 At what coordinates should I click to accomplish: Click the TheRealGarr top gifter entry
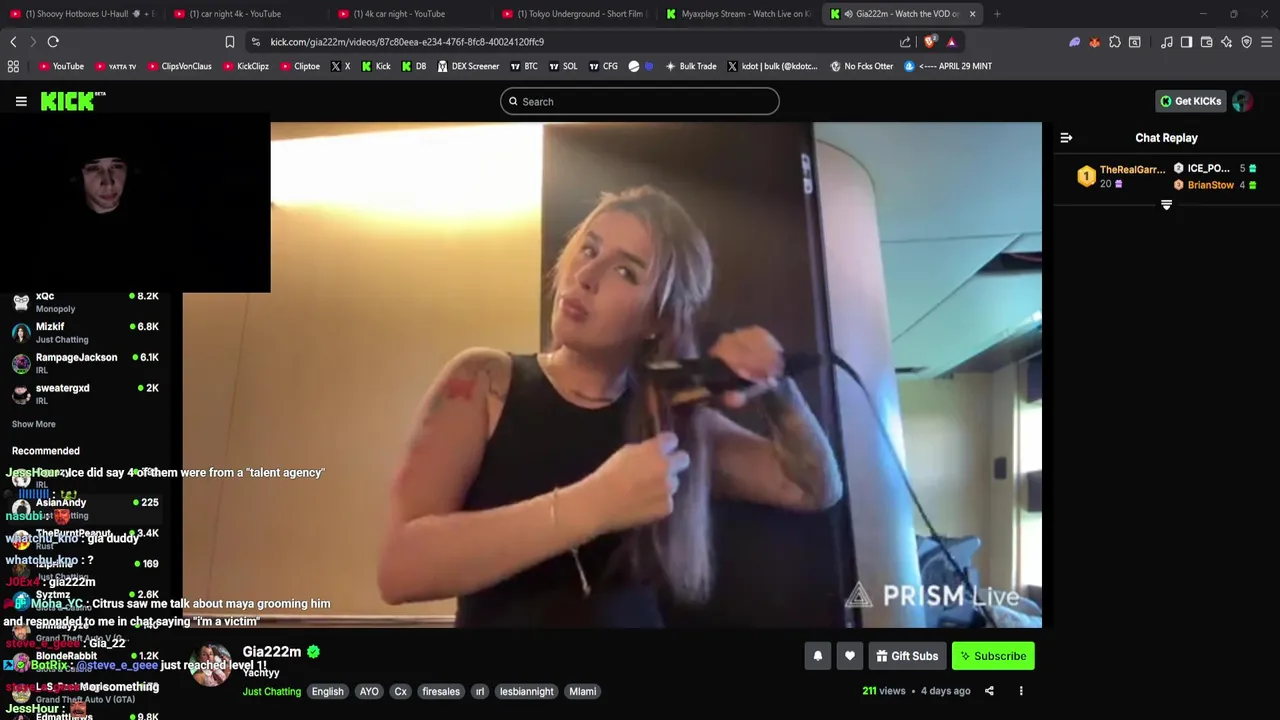[1121, 176]
